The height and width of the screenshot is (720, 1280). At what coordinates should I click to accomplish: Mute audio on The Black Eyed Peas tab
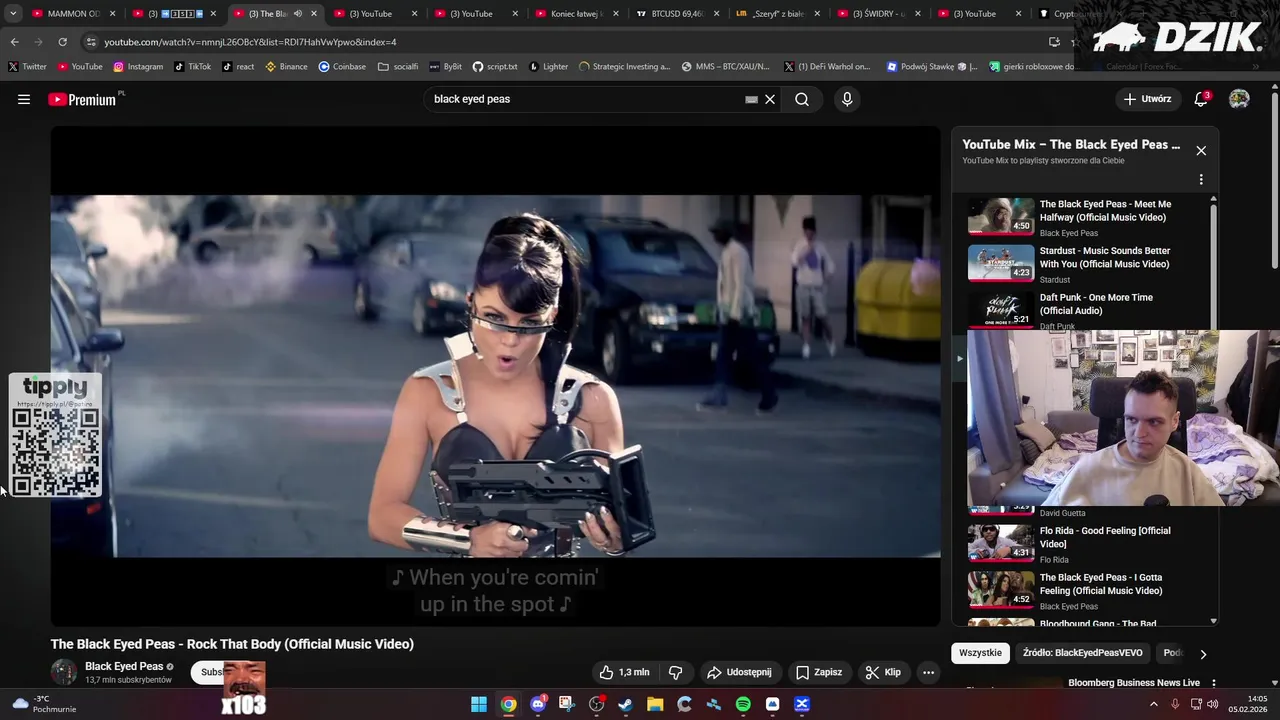(x=298, y=14)
